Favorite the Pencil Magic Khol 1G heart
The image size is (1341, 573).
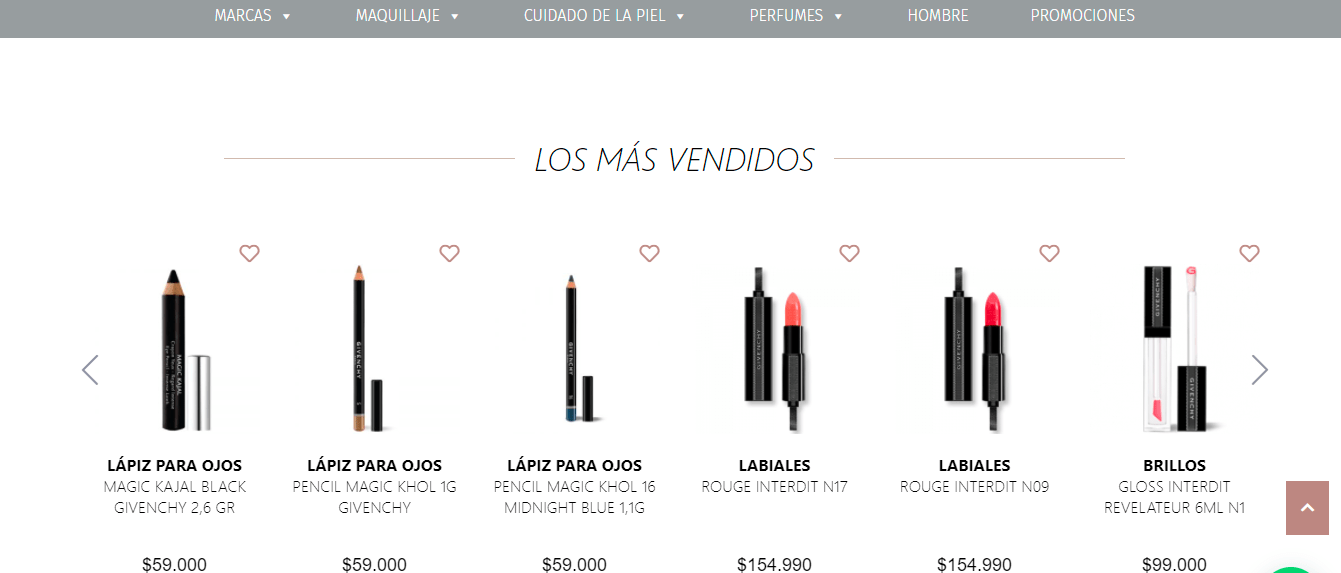[x=449, y=253]
